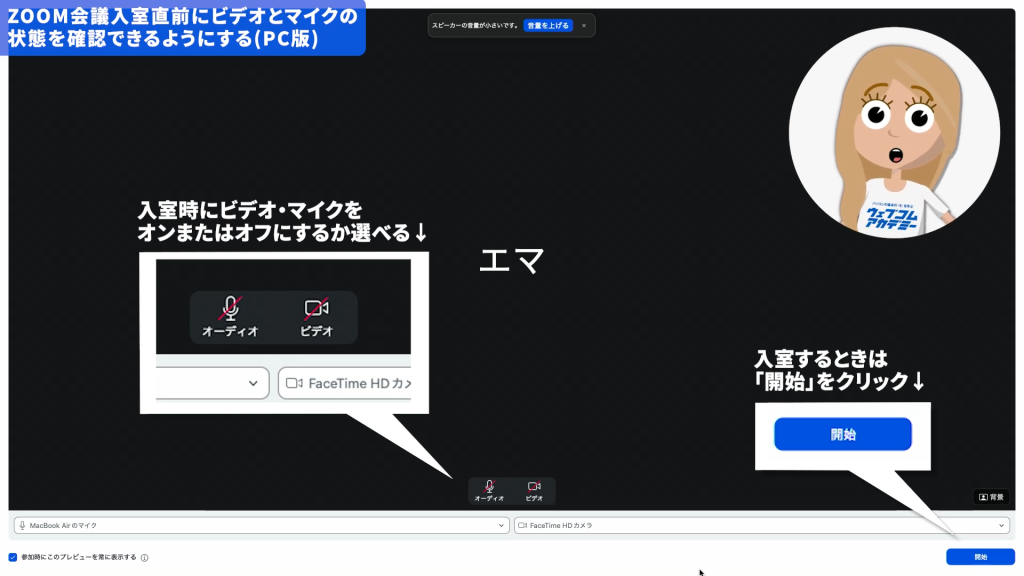The image size is (1024, 576).
Task: Expand the FaceTime HD カメラ dropdown arrow at far right
Action: pos(1001,525)
